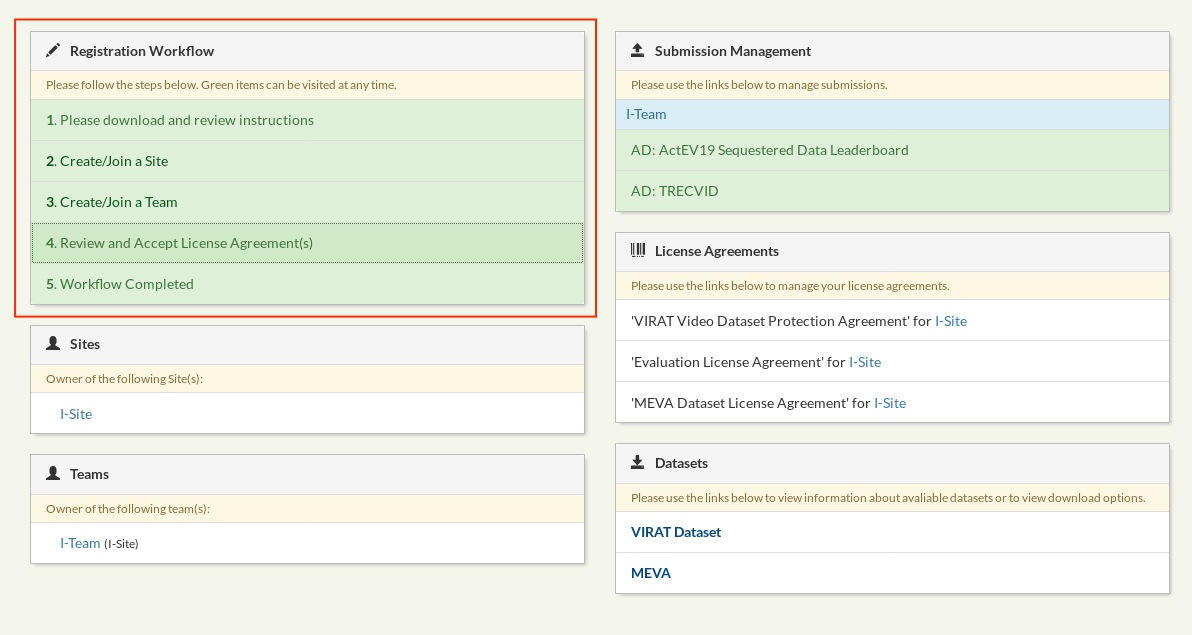
Task: Click I-Team in the Teams panel
Action: [x=80, y=542]
